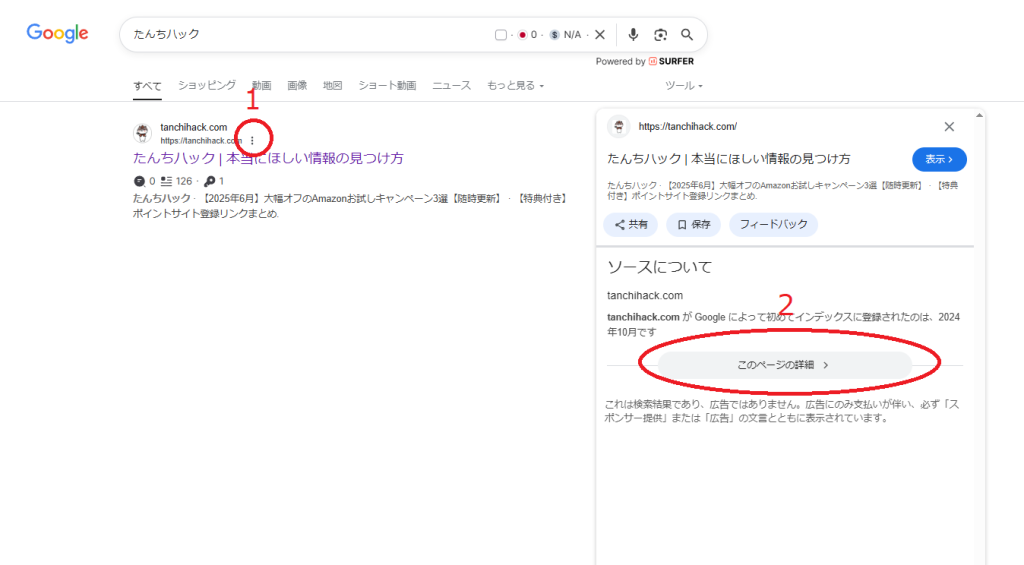1024x565 pixels.
Task: Open the favicon in the side panel header
Action: (x=618, y=126)
